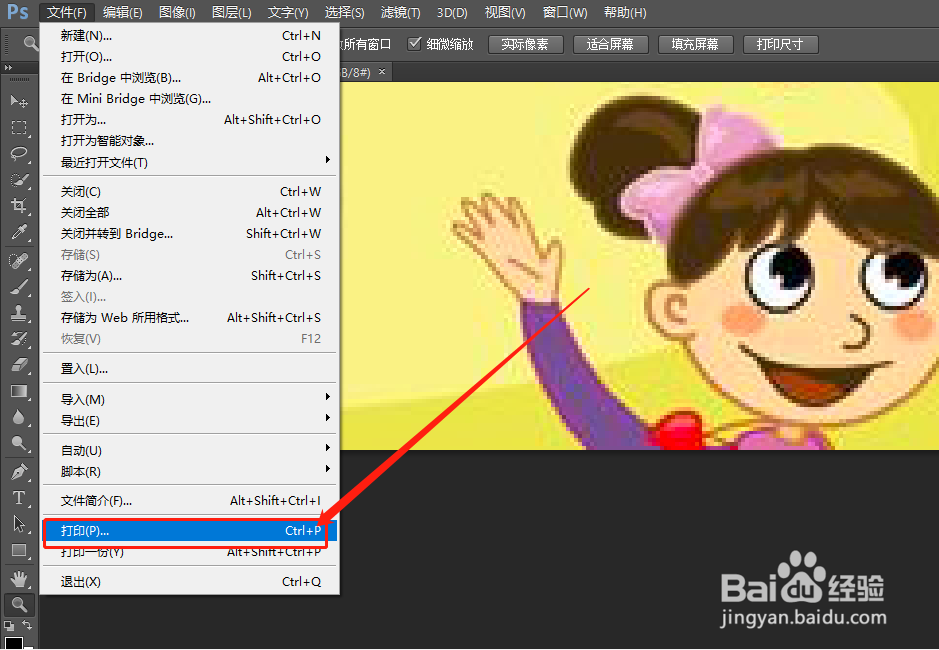Image resolution: width=939 pixels, height=650 pixels.
Task: Select the Horizontal Type tool
Action: coord(19,498)
